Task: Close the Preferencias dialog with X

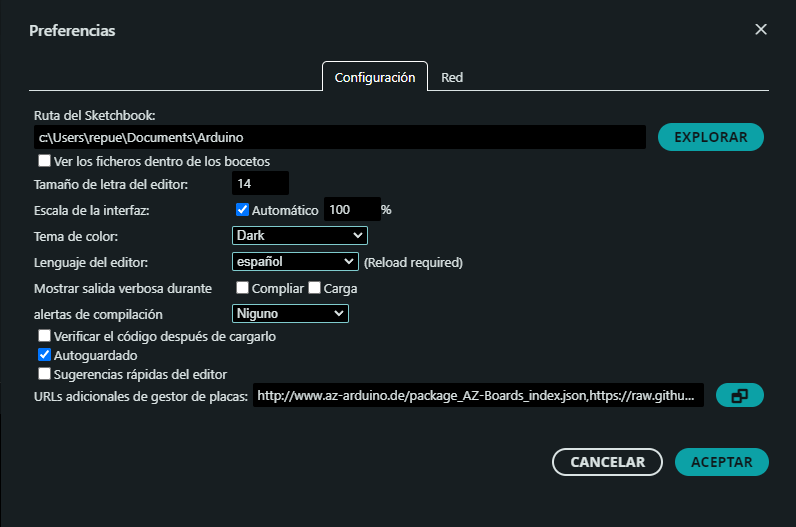Action: pyautogui.click(x=761, y=29)
